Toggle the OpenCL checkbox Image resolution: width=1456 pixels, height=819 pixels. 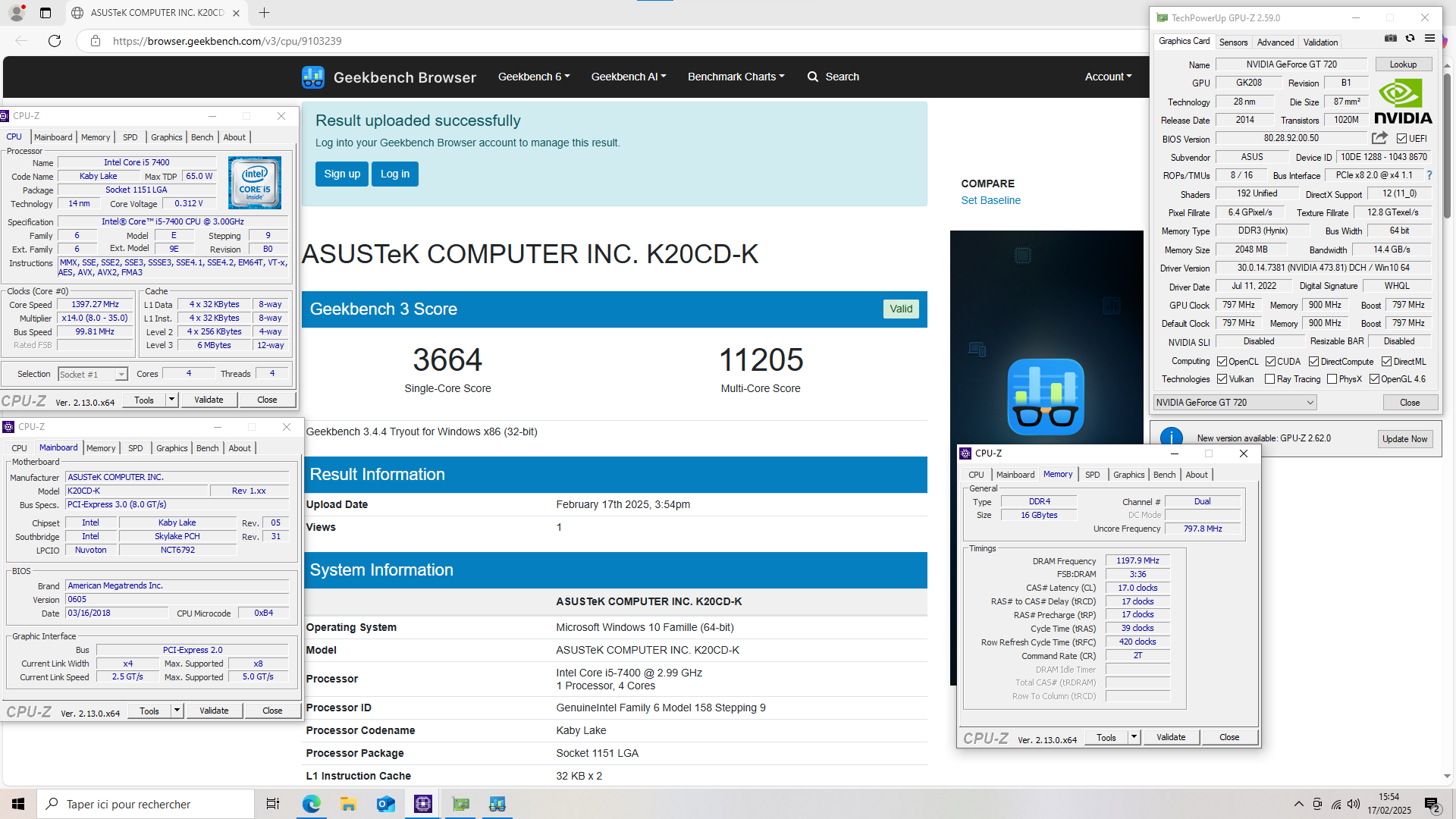click(1222, 362)
